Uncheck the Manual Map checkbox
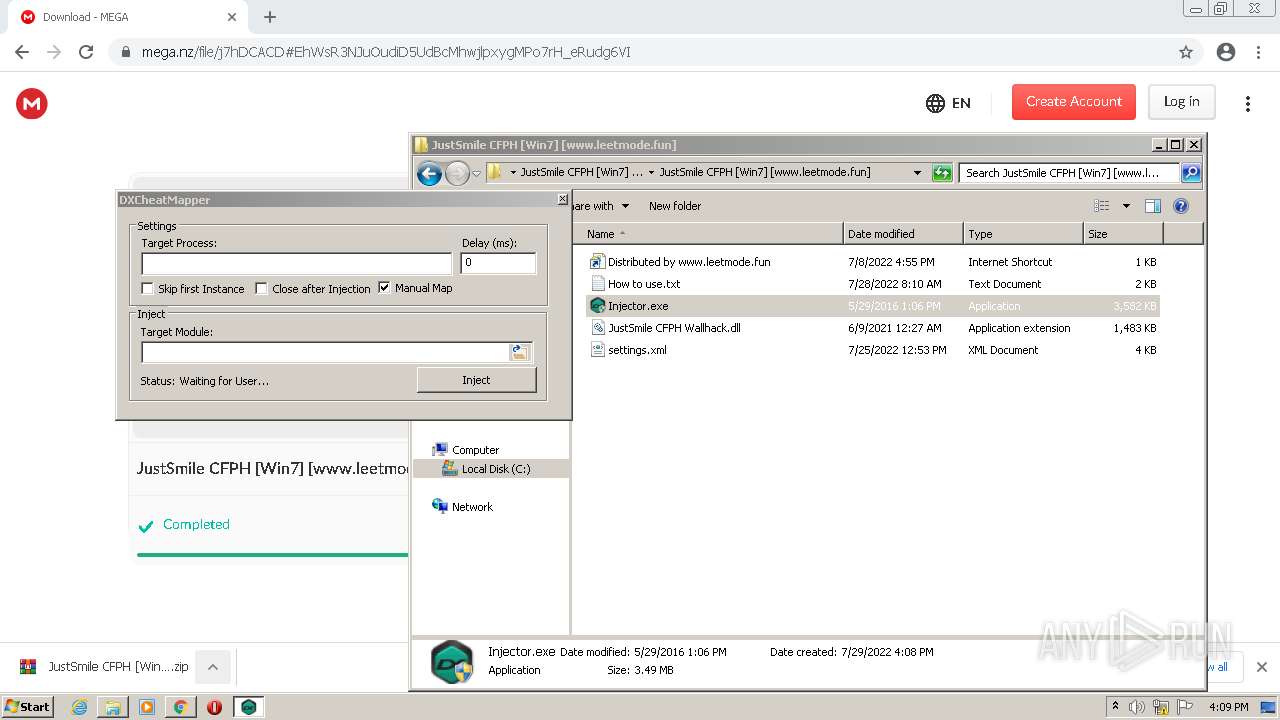The height and width of the screenshot is (720, 1280). [x=384, y=288]
